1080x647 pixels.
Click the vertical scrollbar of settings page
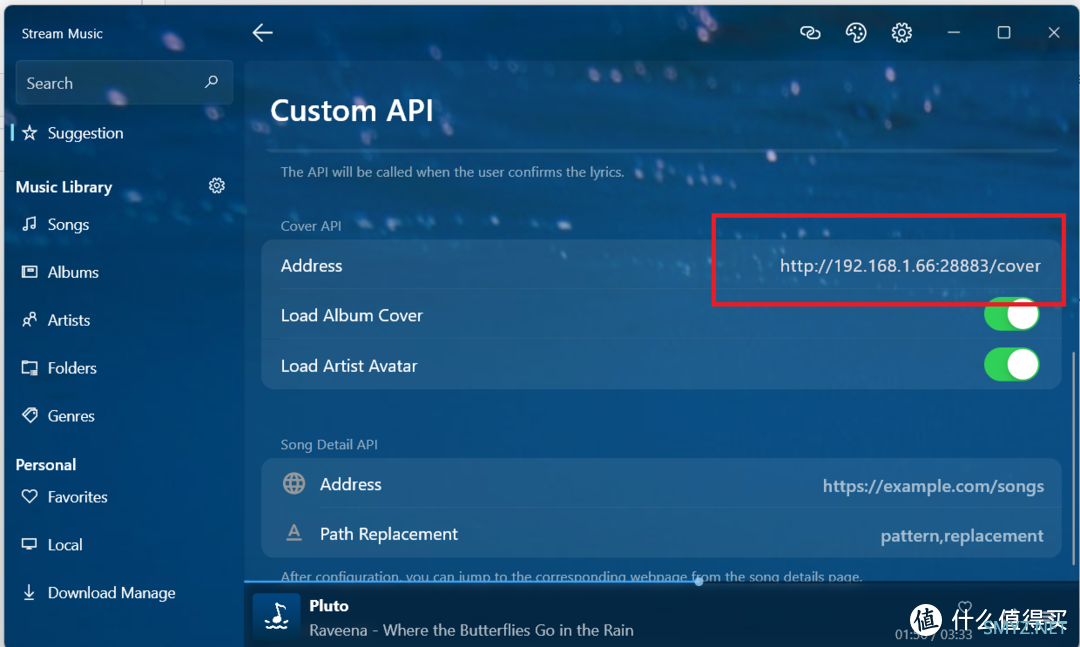(x=1072, y=458)
